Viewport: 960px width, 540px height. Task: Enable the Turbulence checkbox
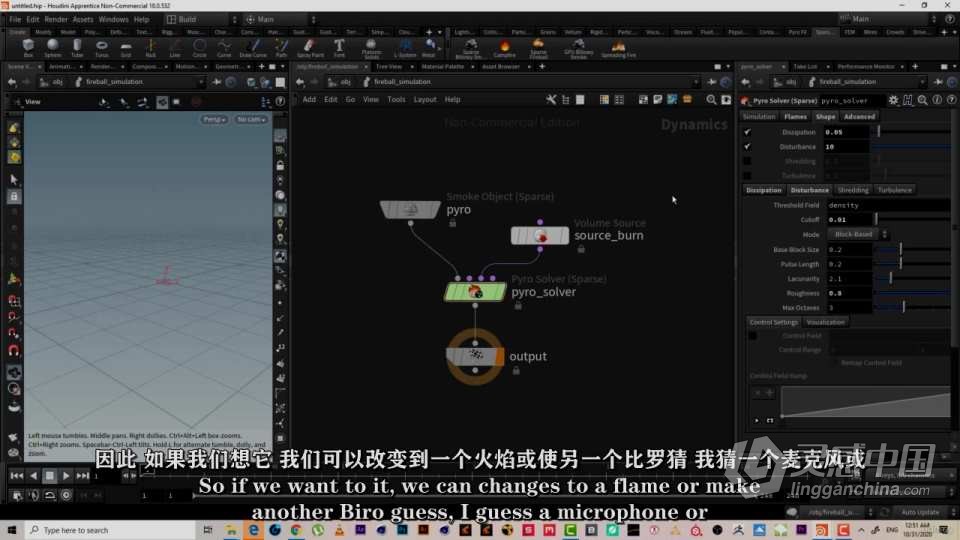[x=747, y=175]
